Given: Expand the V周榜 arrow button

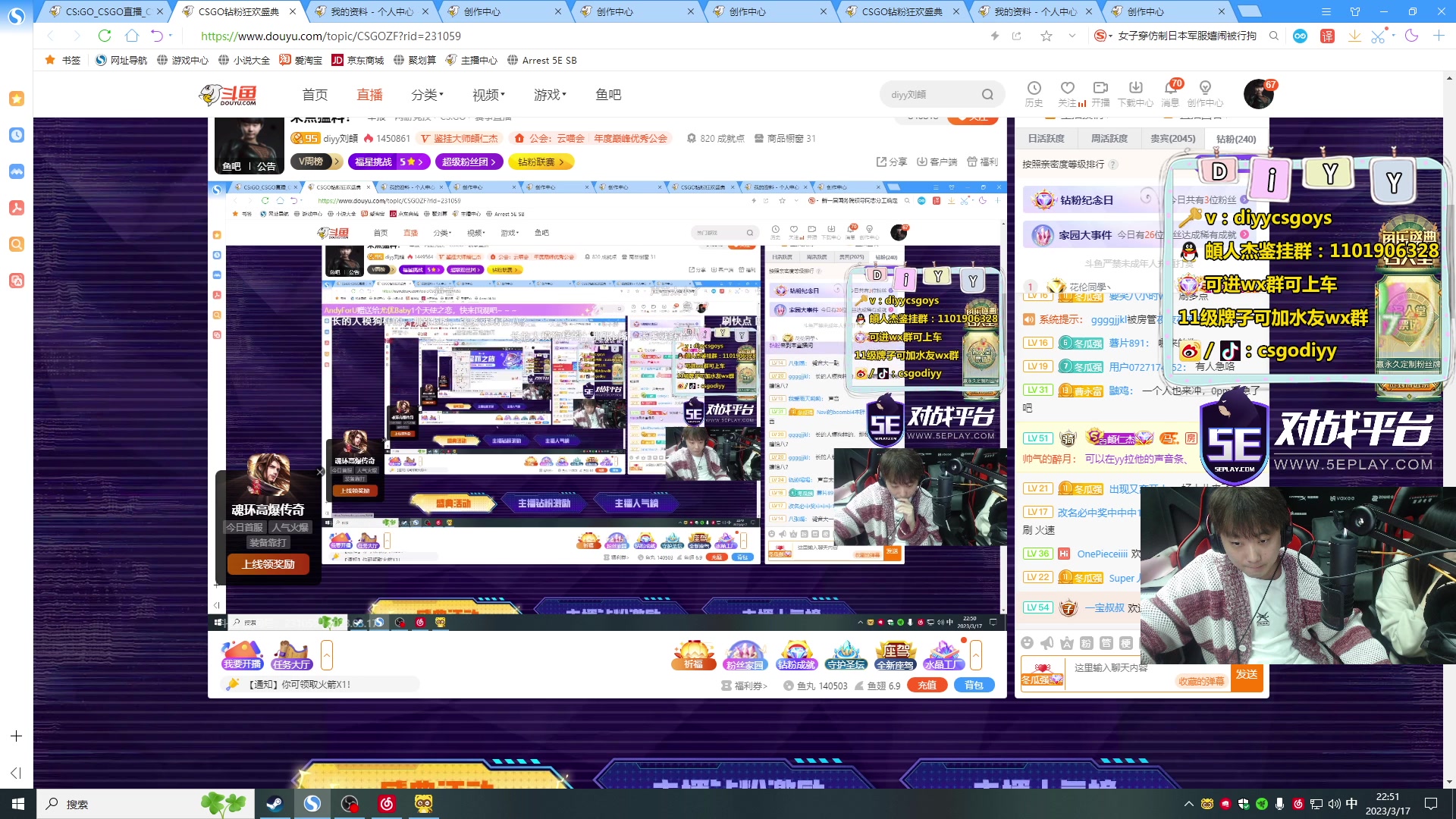Looking at the screenshot, I should [x=337, y=162].
